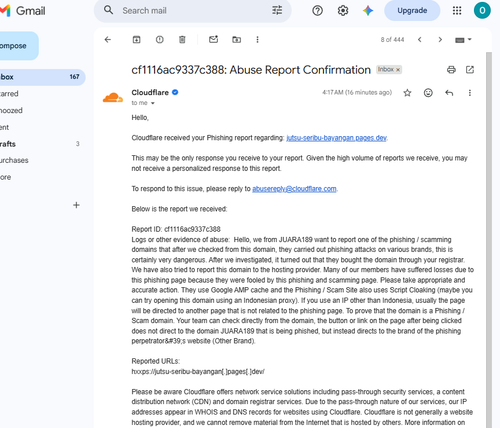Click the reported URL hxxps line

198,372
